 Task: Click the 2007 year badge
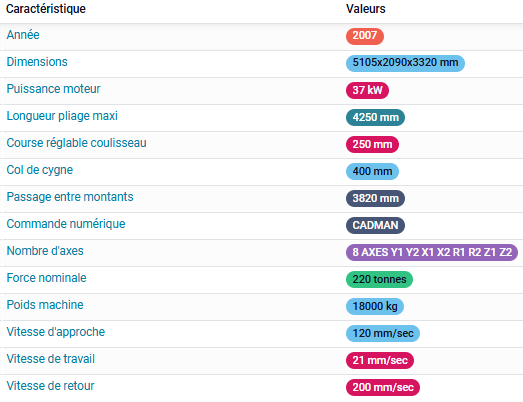coord(365,36)
